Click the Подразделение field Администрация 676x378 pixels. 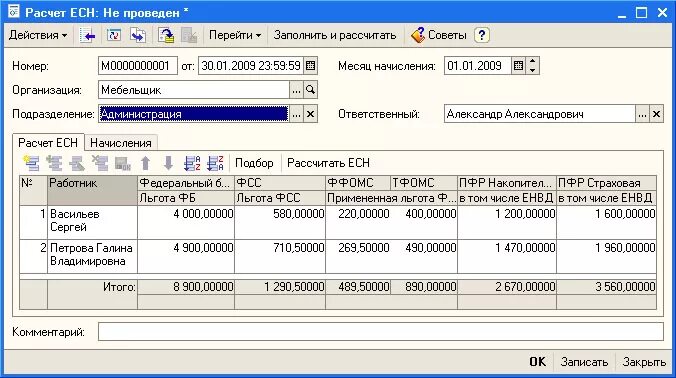194,114
